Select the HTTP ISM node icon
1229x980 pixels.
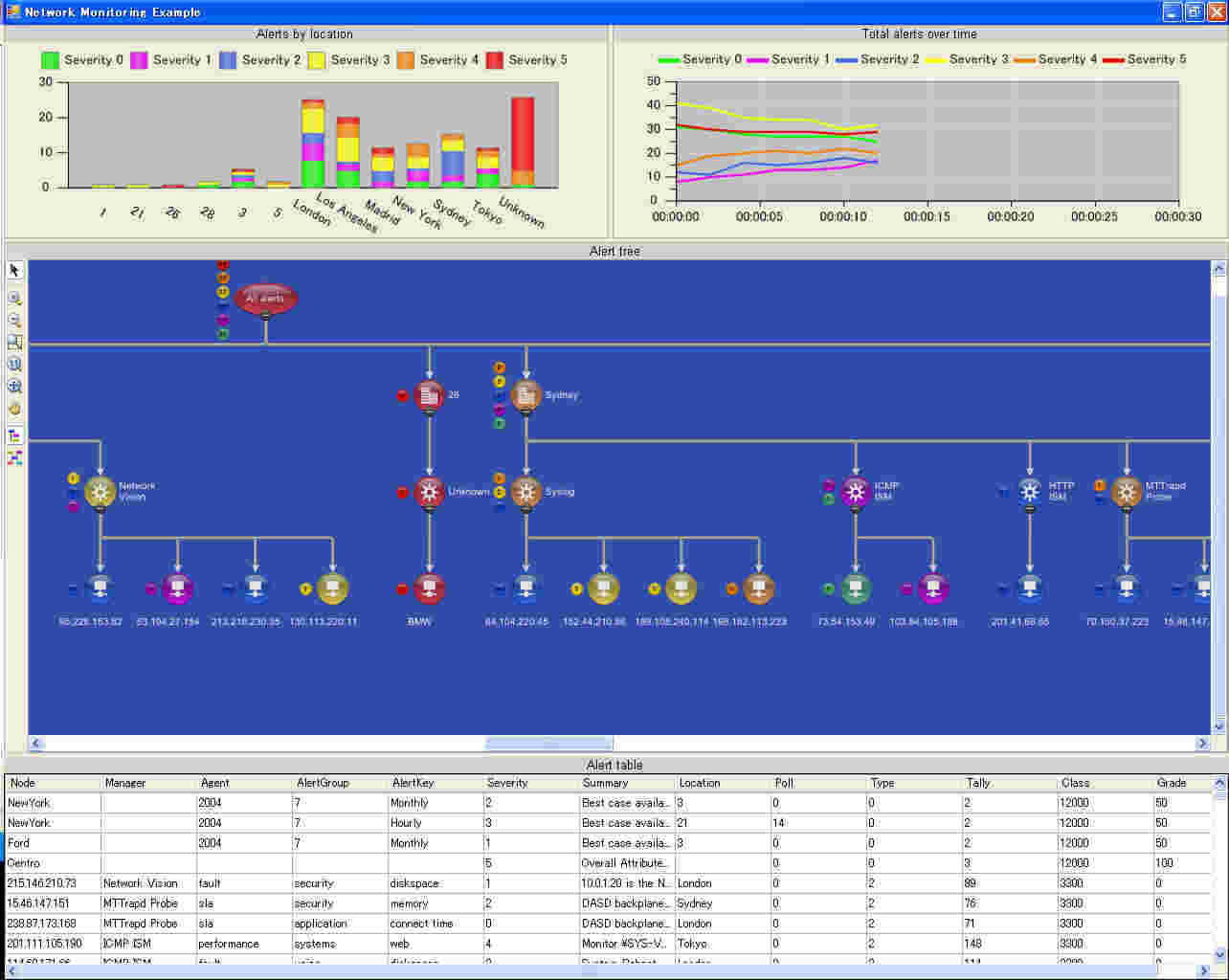(1030, 492)
